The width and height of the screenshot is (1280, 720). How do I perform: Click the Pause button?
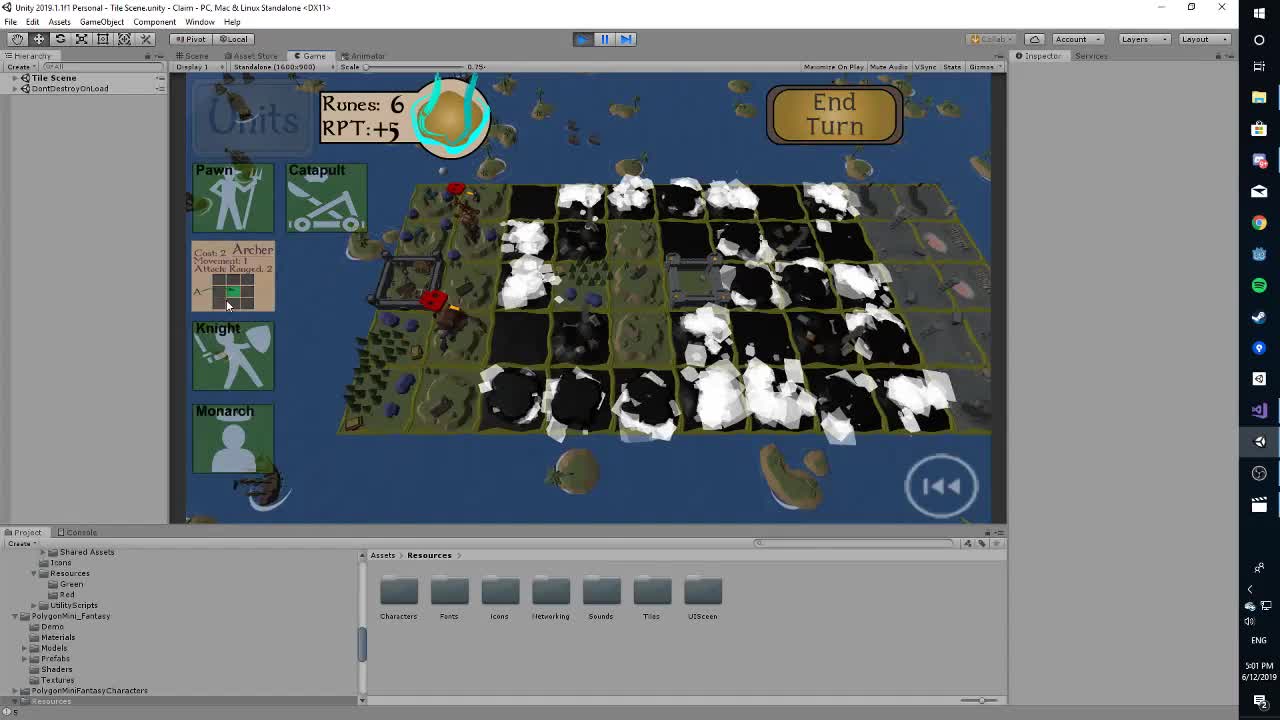604,39
